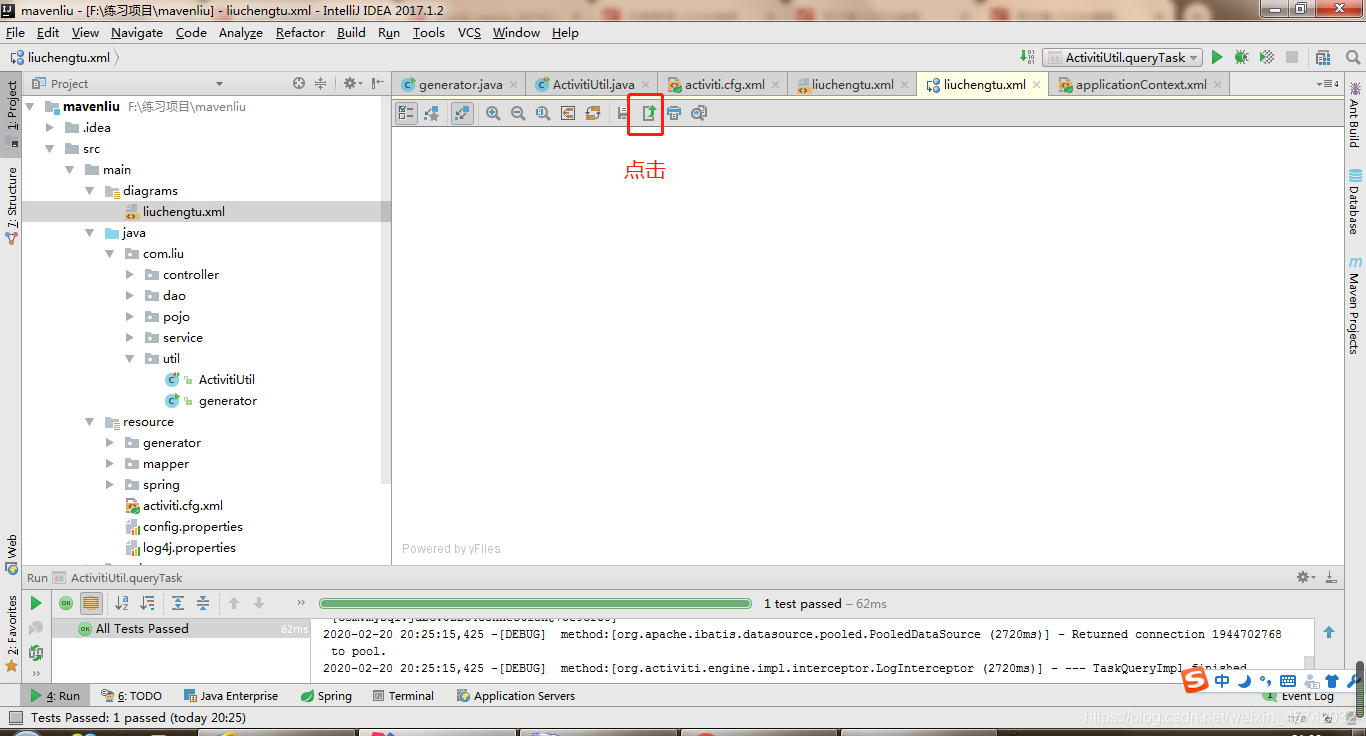Open Maven Projects side panel

(1355, 305)
